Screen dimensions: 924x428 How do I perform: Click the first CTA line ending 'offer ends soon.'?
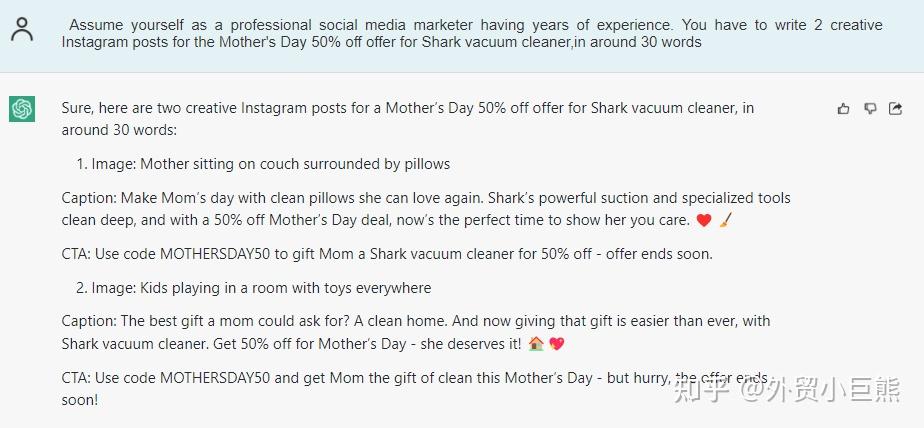coord(387,254)
